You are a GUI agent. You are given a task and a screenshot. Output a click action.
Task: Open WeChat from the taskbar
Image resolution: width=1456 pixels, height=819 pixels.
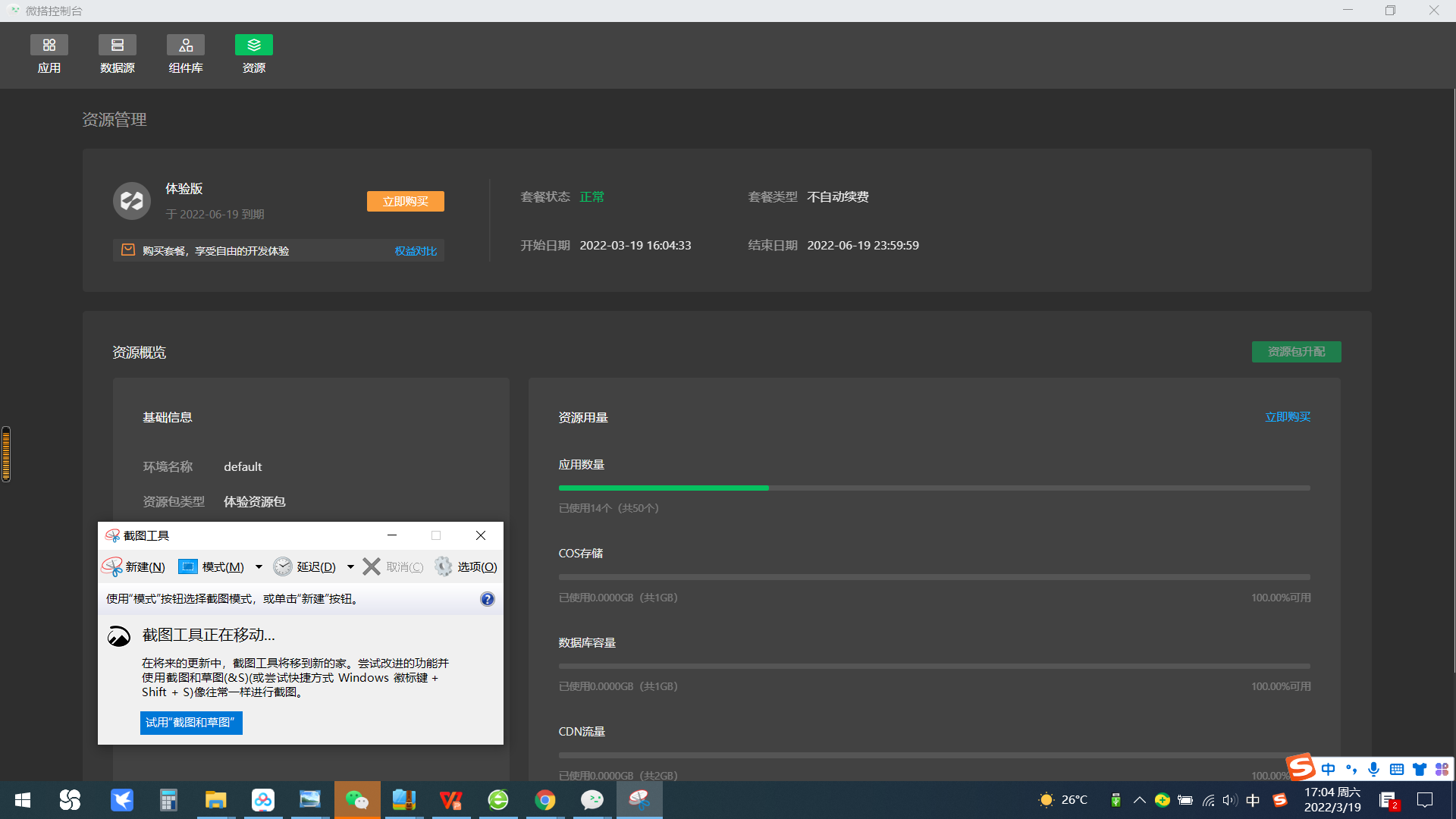click(x=357, y=800)
